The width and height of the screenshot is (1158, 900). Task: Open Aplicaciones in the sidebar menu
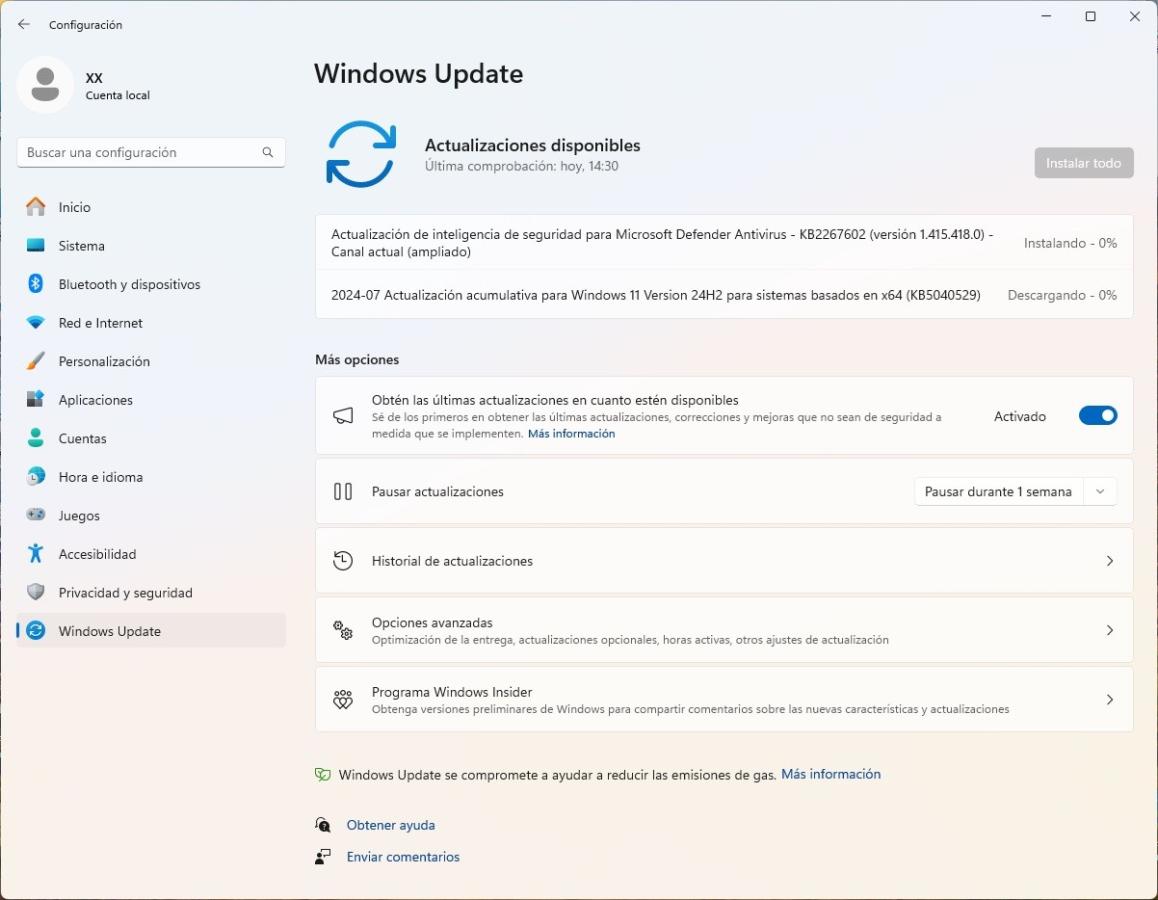pyautogui.click(x=95, y=400)
